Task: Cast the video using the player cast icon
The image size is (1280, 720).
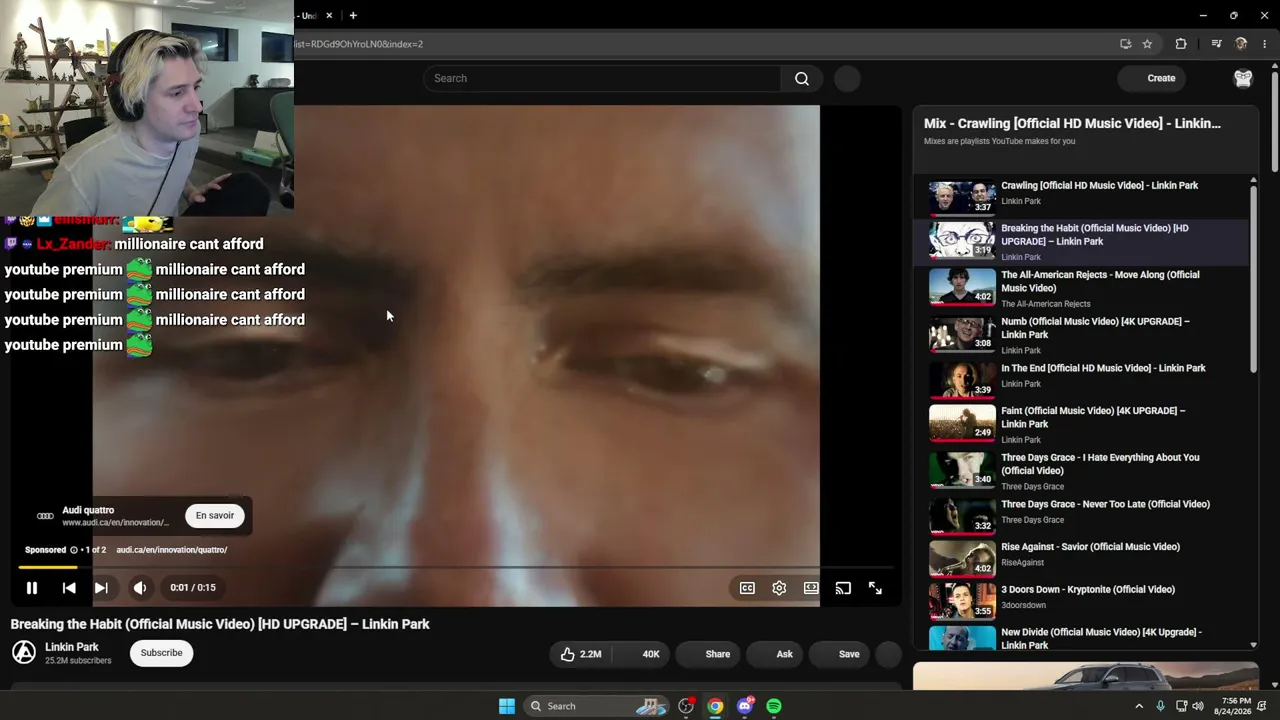Action: 843,588
